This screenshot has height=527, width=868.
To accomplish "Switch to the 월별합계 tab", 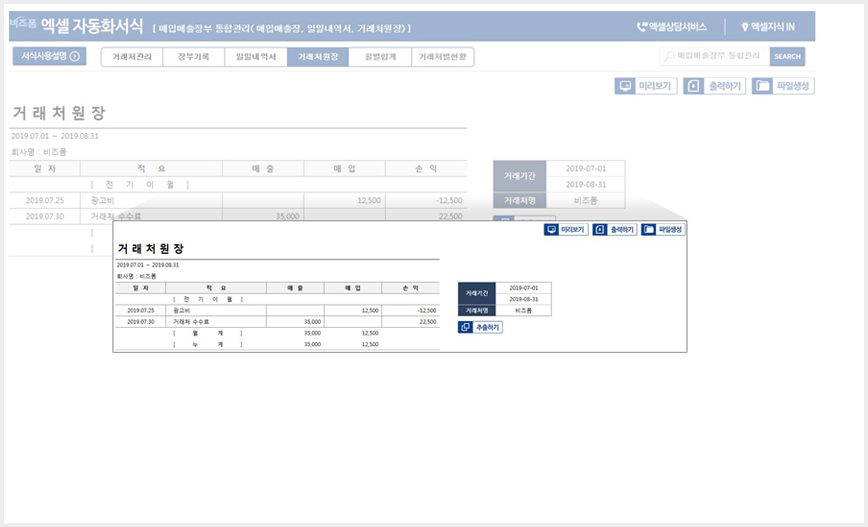I will point(380,57).
